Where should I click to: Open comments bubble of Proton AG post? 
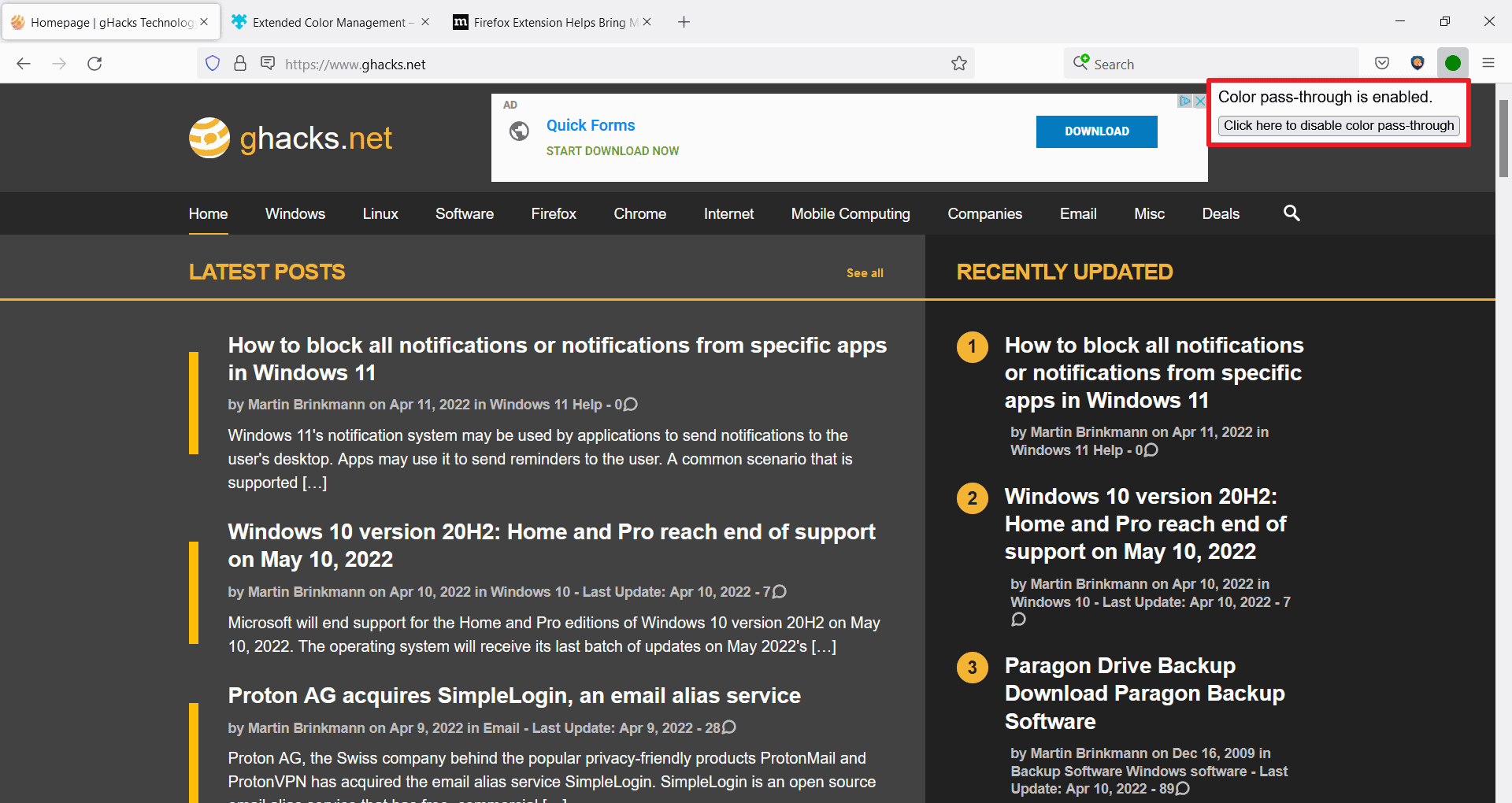(728, 727)
